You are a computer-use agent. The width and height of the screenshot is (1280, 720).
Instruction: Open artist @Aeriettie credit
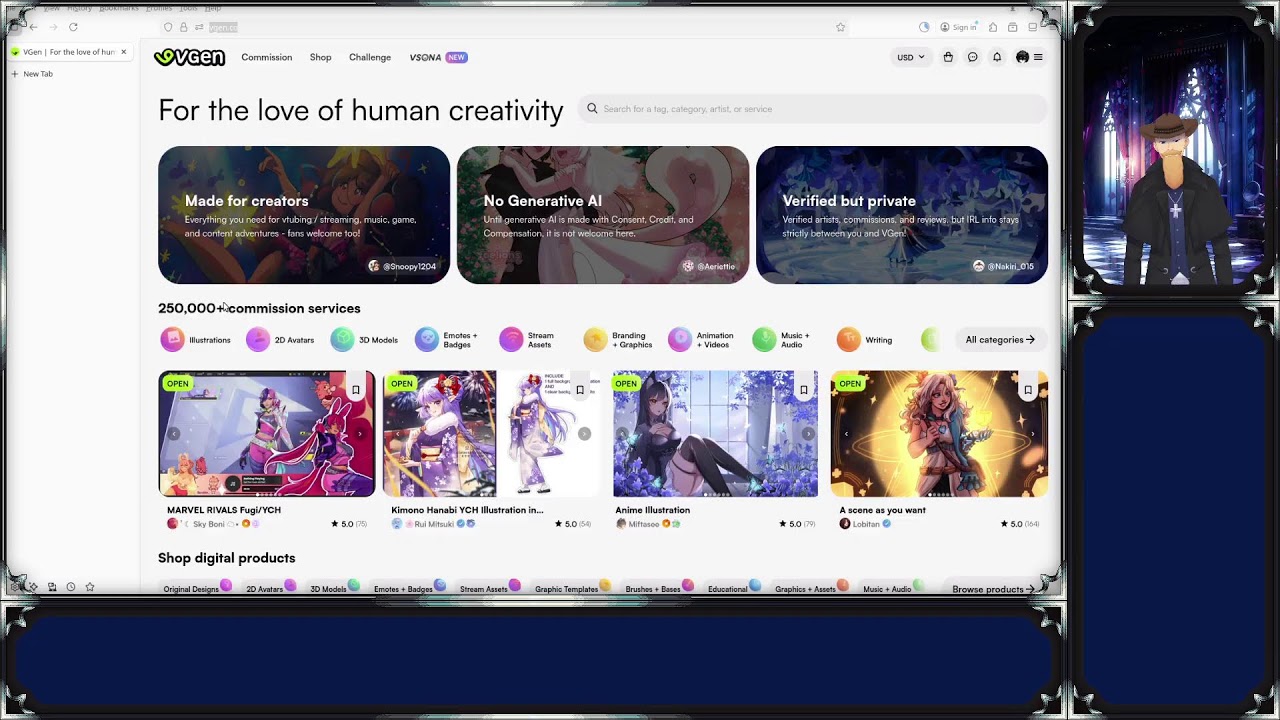click(709, 266)
